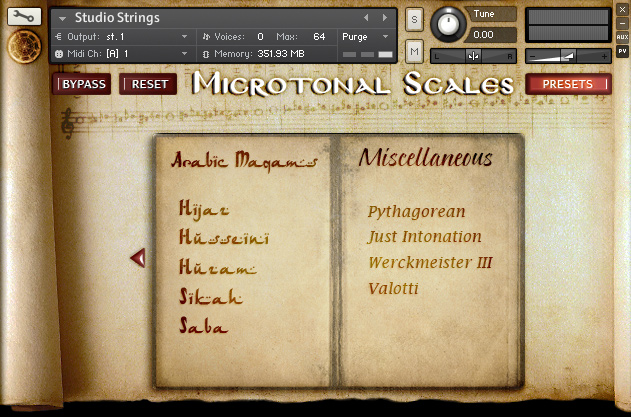
Task: Click the Output channel icon
Action: coord(58,37)
